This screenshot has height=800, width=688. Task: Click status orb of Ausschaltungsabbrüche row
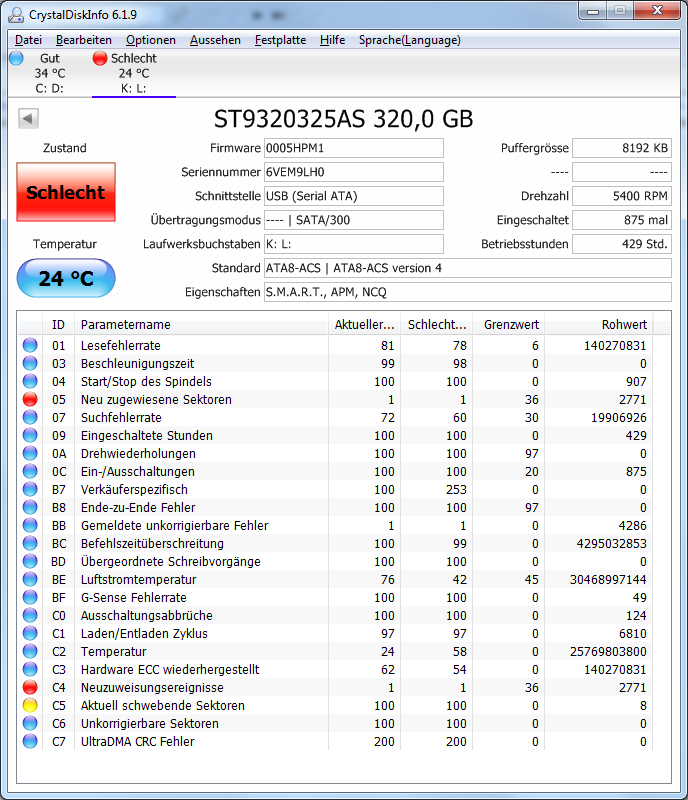pyautogui.click(x=30, y=615)
